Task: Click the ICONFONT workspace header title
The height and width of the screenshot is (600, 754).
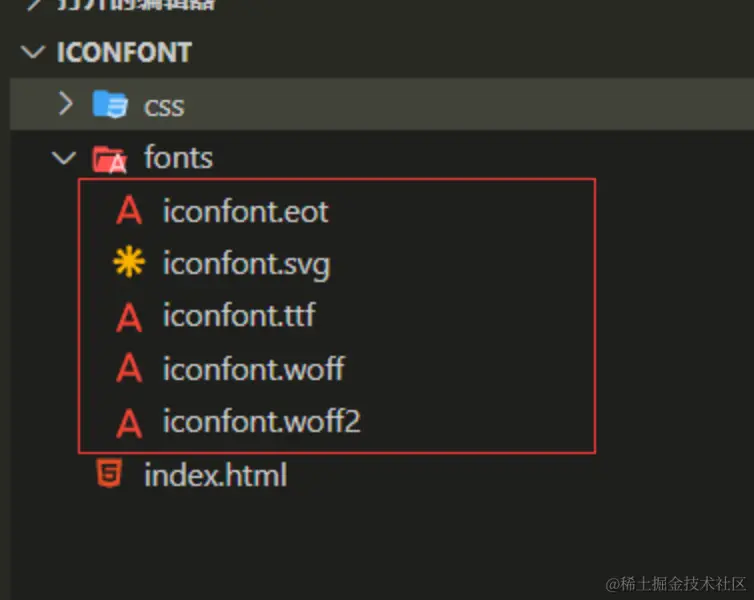Action: (x=124, y=52)
